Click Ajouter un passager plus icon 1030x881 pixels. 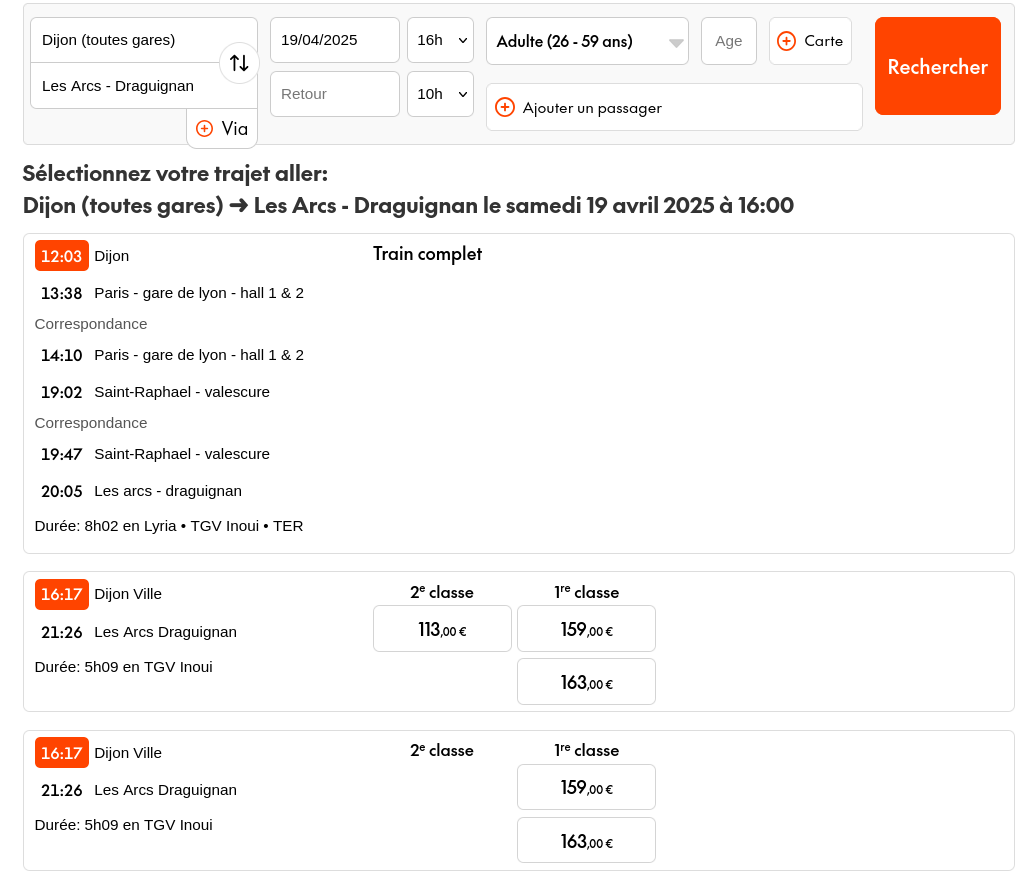(x=505, y=107)
